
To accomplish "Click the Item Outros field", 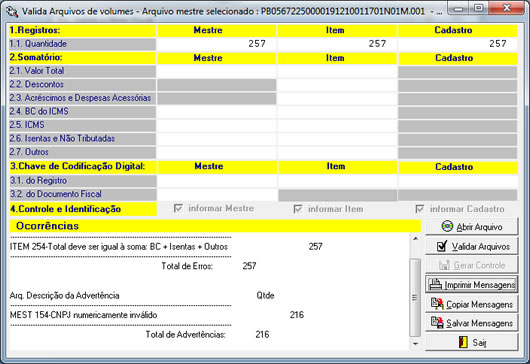I will (337, 152).
